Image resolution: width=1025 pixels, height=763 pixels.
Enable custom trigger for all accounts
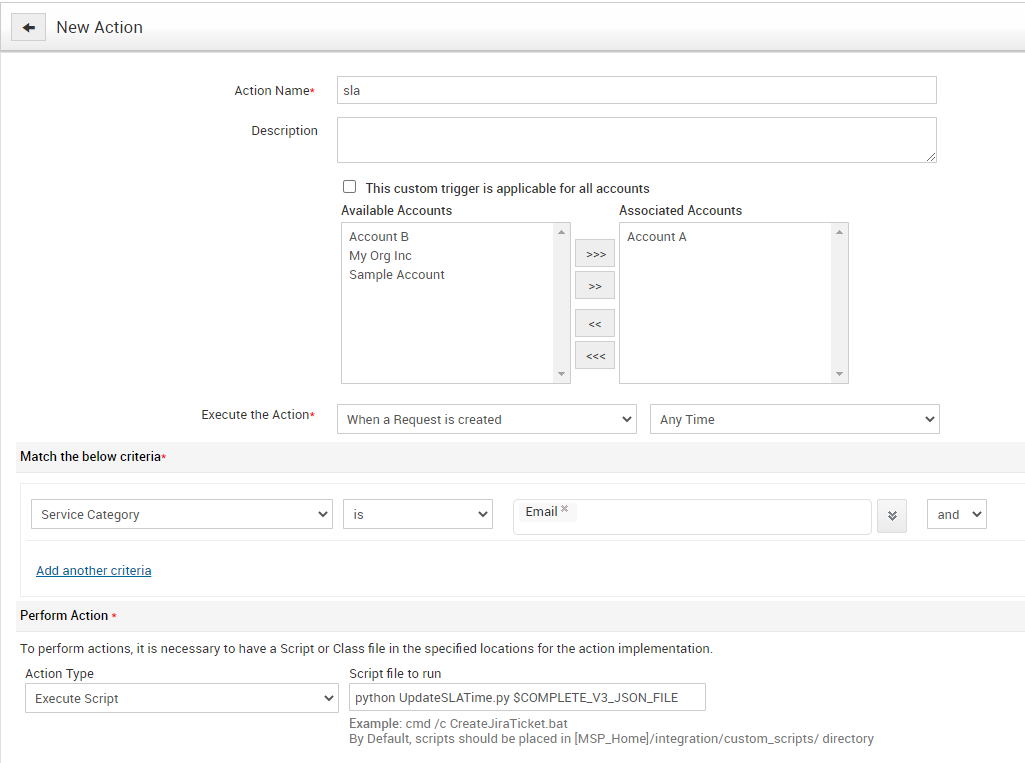[x=349, y=187]
